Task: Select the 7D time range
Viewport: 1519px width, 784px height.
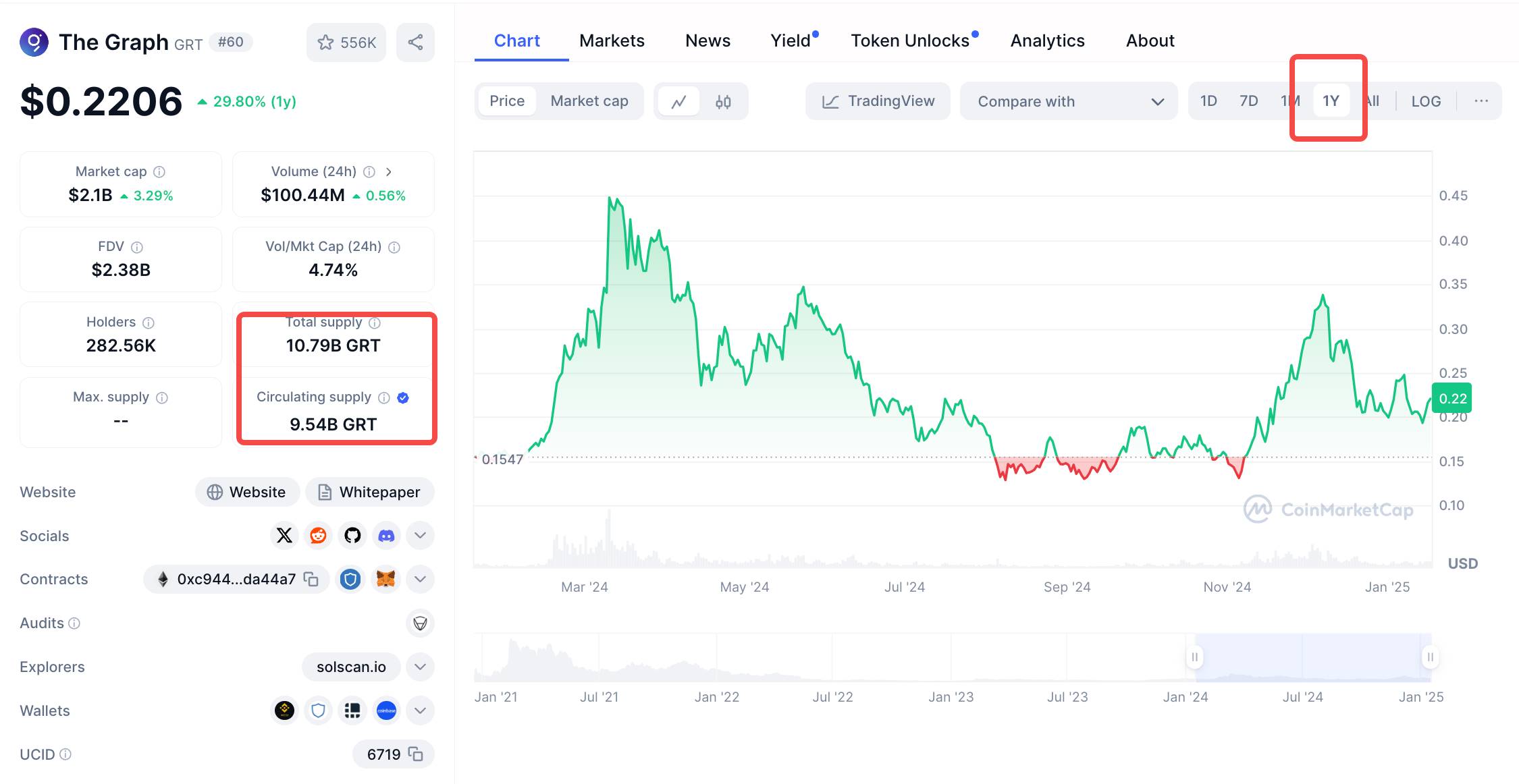Action: (1248, 101)
